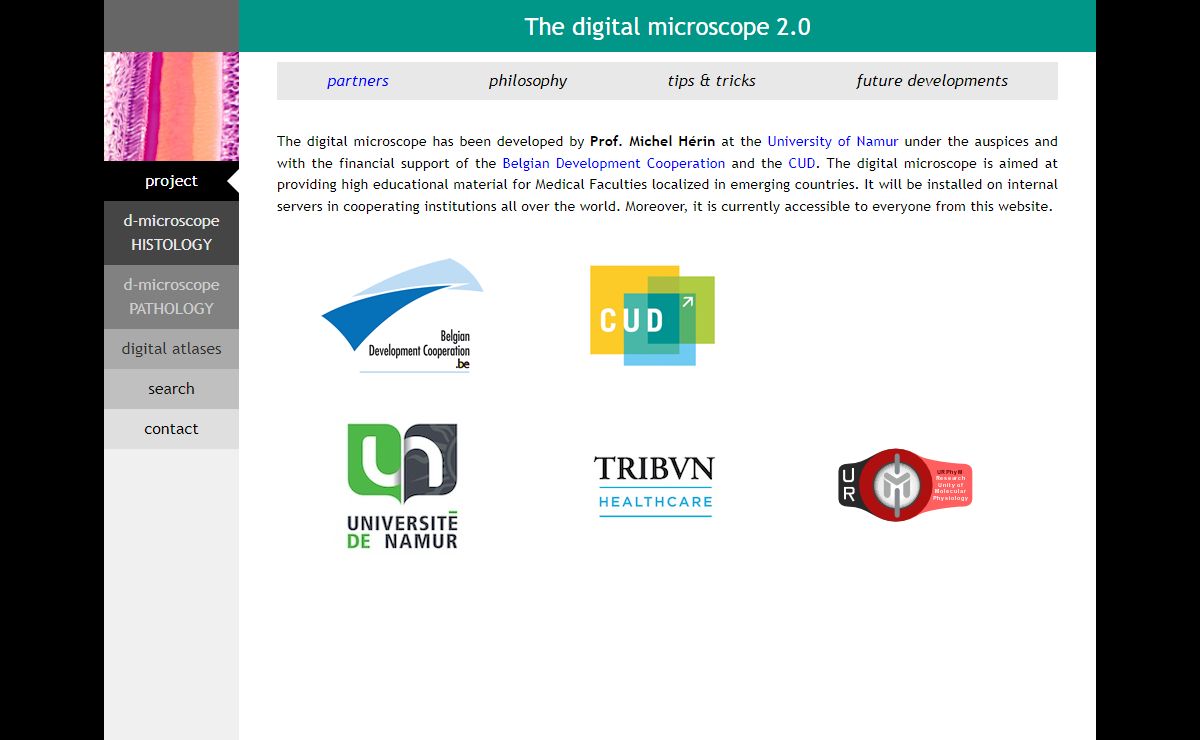Viewport: 1200px width, 740px height.
Task: Click the URPhyM research unit logo
Action: tap(905, 485)
